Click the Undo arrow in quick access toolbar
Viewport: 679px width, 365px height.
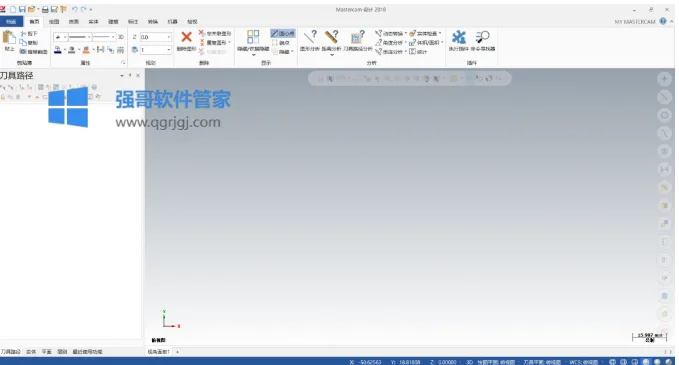(x=74, y=9)
